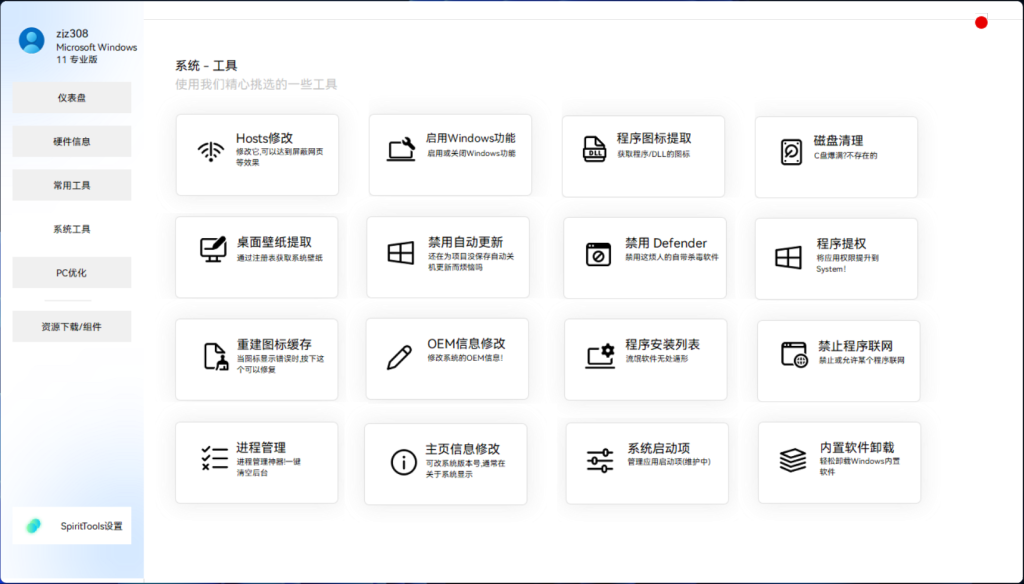Open SpiritTools设置 settings
Viewport: 1024px width, 584px height.
click(x=71, y=525)
